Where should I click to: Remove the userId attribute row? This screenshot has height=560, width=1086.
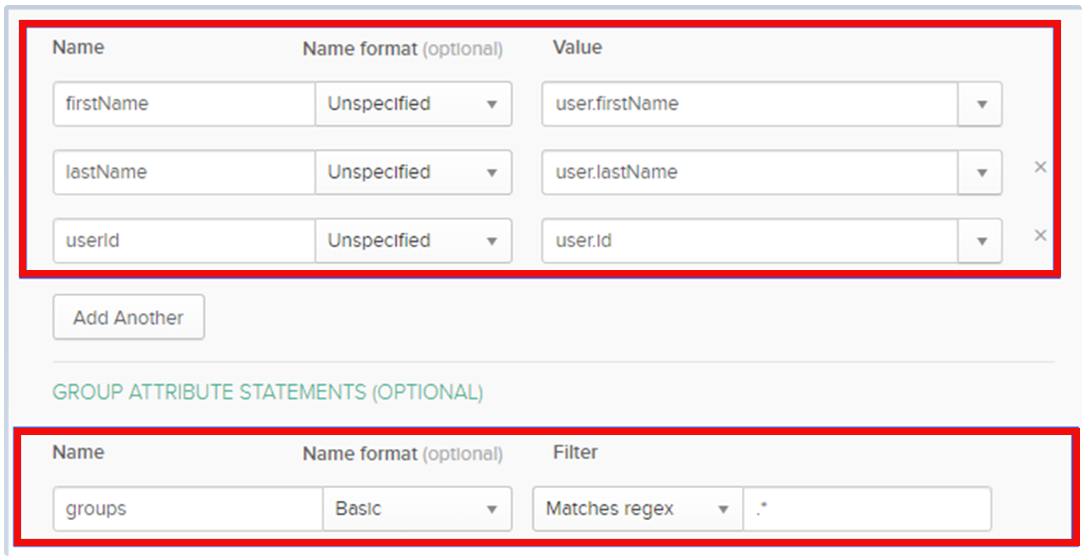pos(1040,235)
